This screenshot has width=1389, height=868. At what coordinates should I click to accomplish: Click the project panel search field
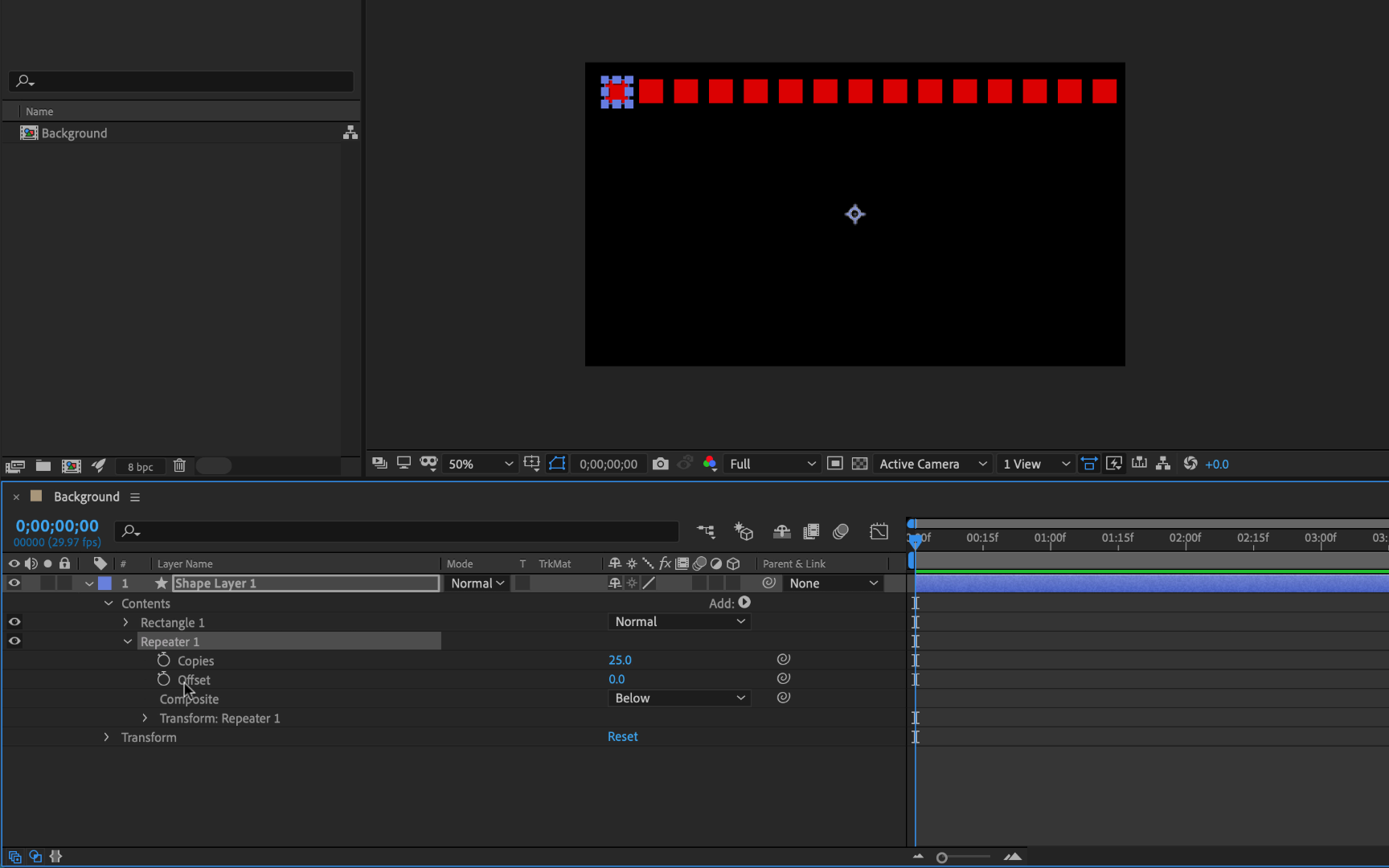181,81
